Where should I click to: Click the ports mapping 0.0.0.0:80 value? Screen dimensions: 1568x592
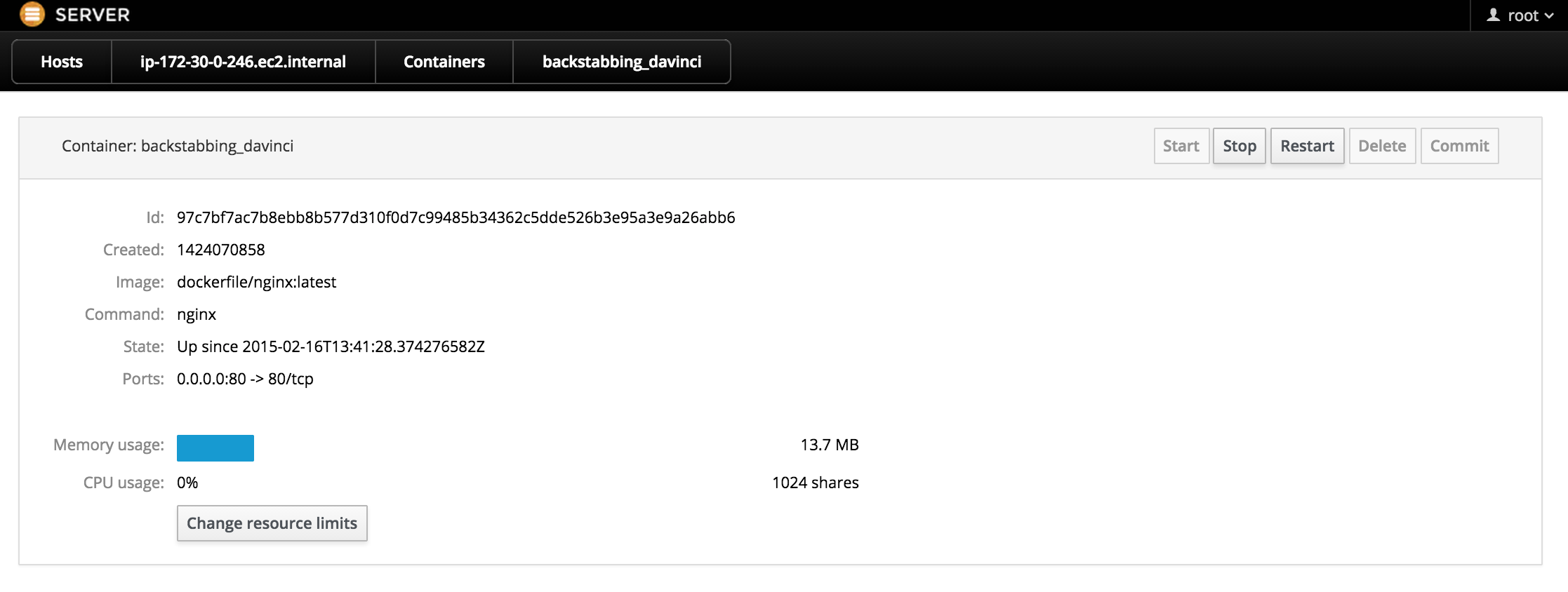245,379
